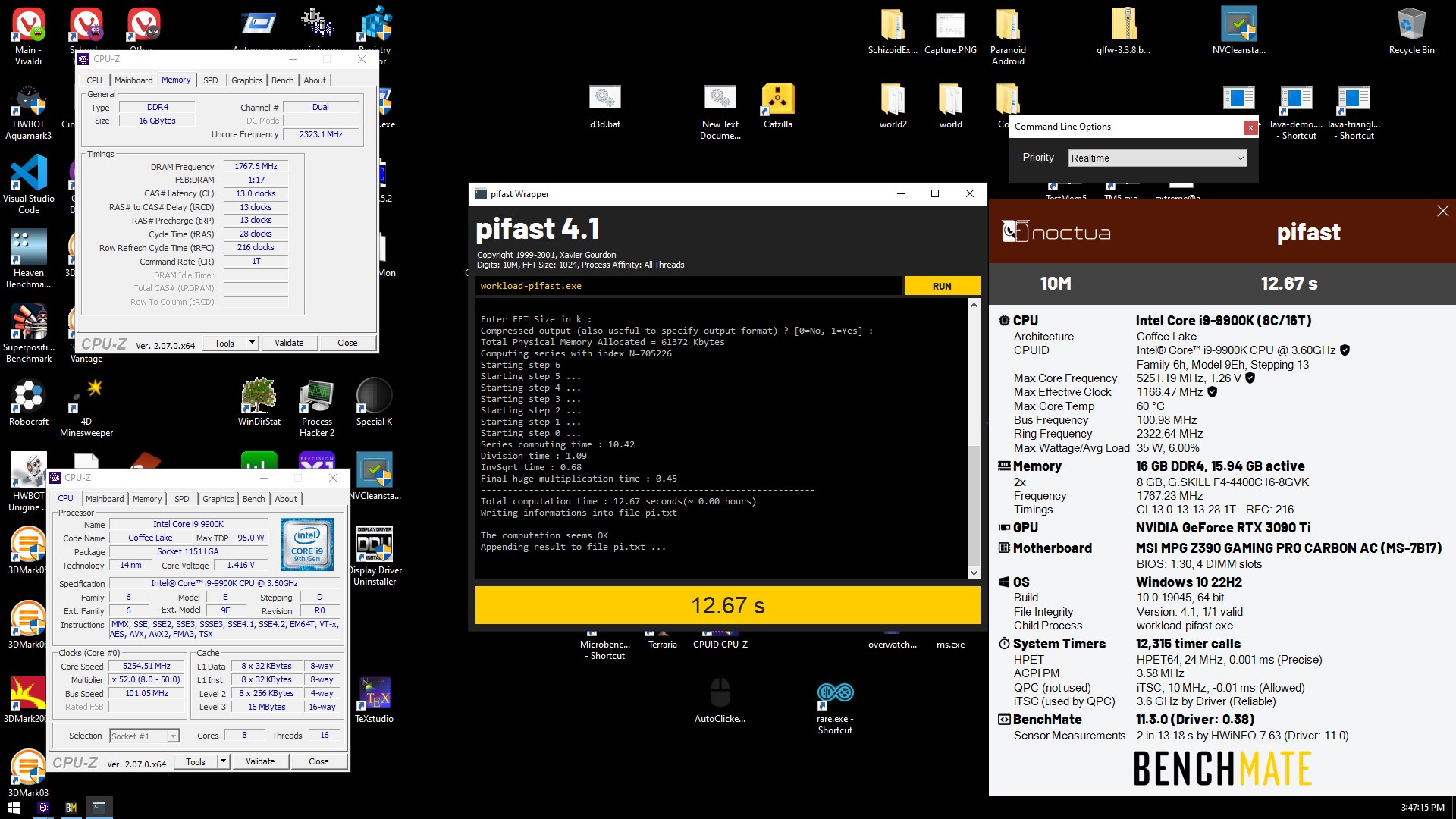Launch the TeXstudio desktop icon
The width and height of the screenshot is (1456, 819).
(375, 699)
